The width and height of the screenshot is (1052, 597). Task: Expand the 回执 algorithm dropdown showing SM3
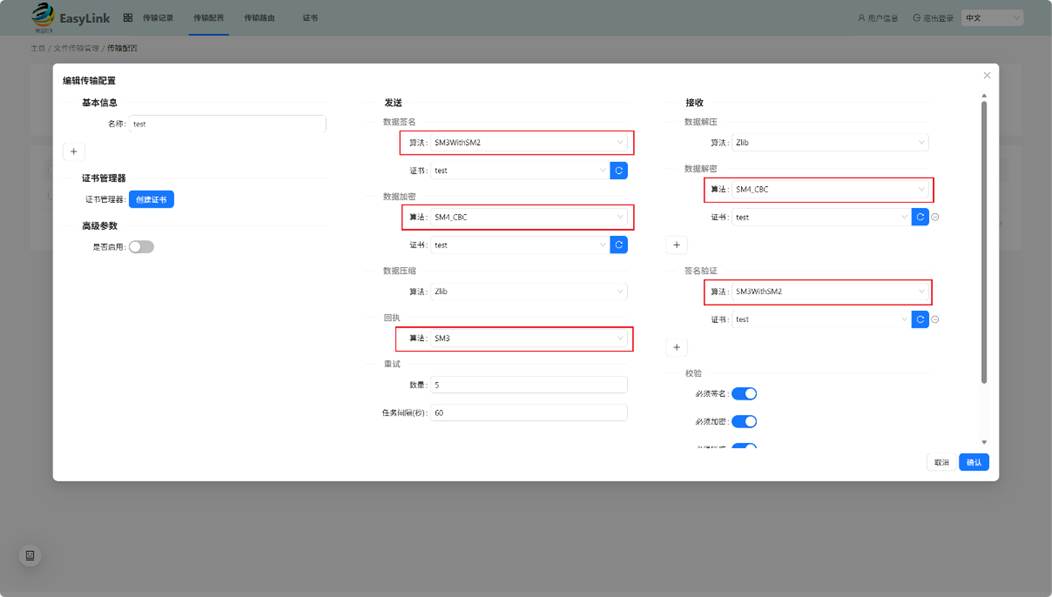tap(528, 339)
